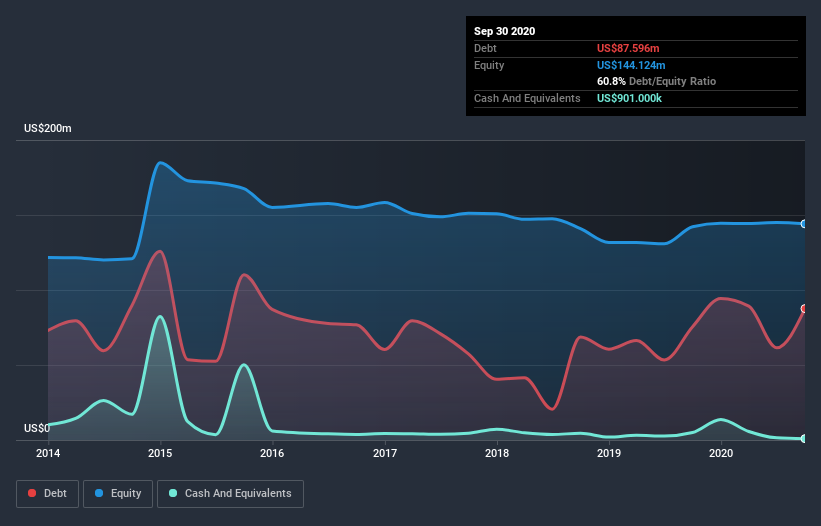The height and width of the screenshot is (526, 821).
Task: Select the 2015 axis label
Action: [x=160, y=453]
